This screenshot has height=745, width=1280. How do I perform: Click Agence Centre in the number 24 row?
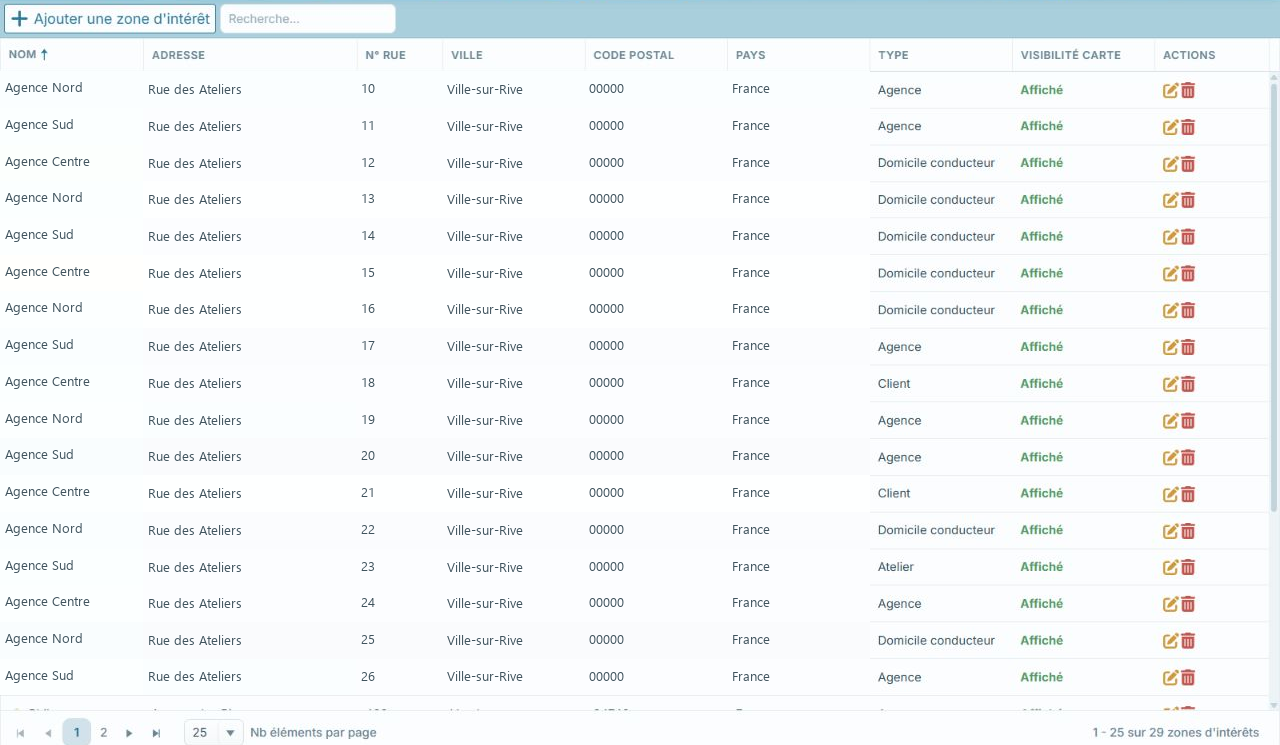tap(47, 602)
